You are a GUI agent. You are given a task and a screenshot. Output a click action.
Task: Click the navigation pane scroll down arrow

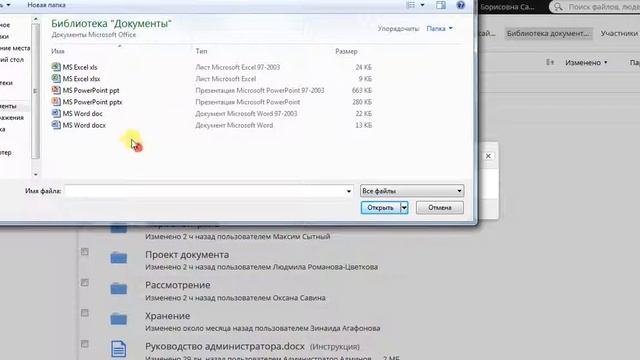point(36,174)
